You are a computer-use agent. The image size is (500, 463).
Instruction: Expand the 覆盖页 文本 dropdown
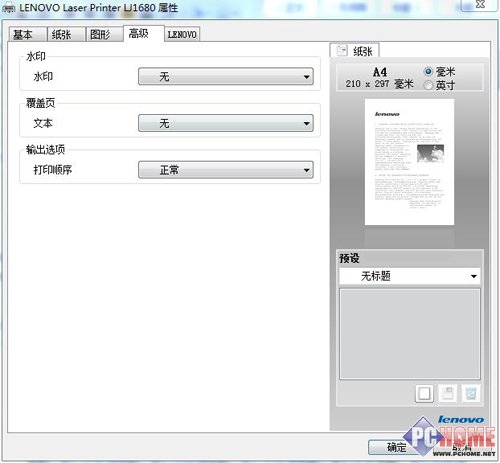pyautogui.click(x=226, y=123)
